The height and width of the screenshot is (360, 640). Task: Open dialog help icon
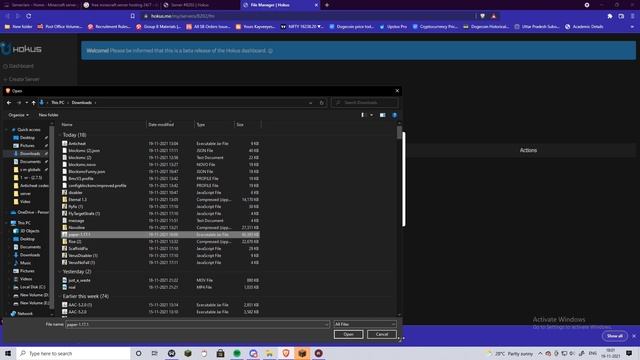coord(395,115)
